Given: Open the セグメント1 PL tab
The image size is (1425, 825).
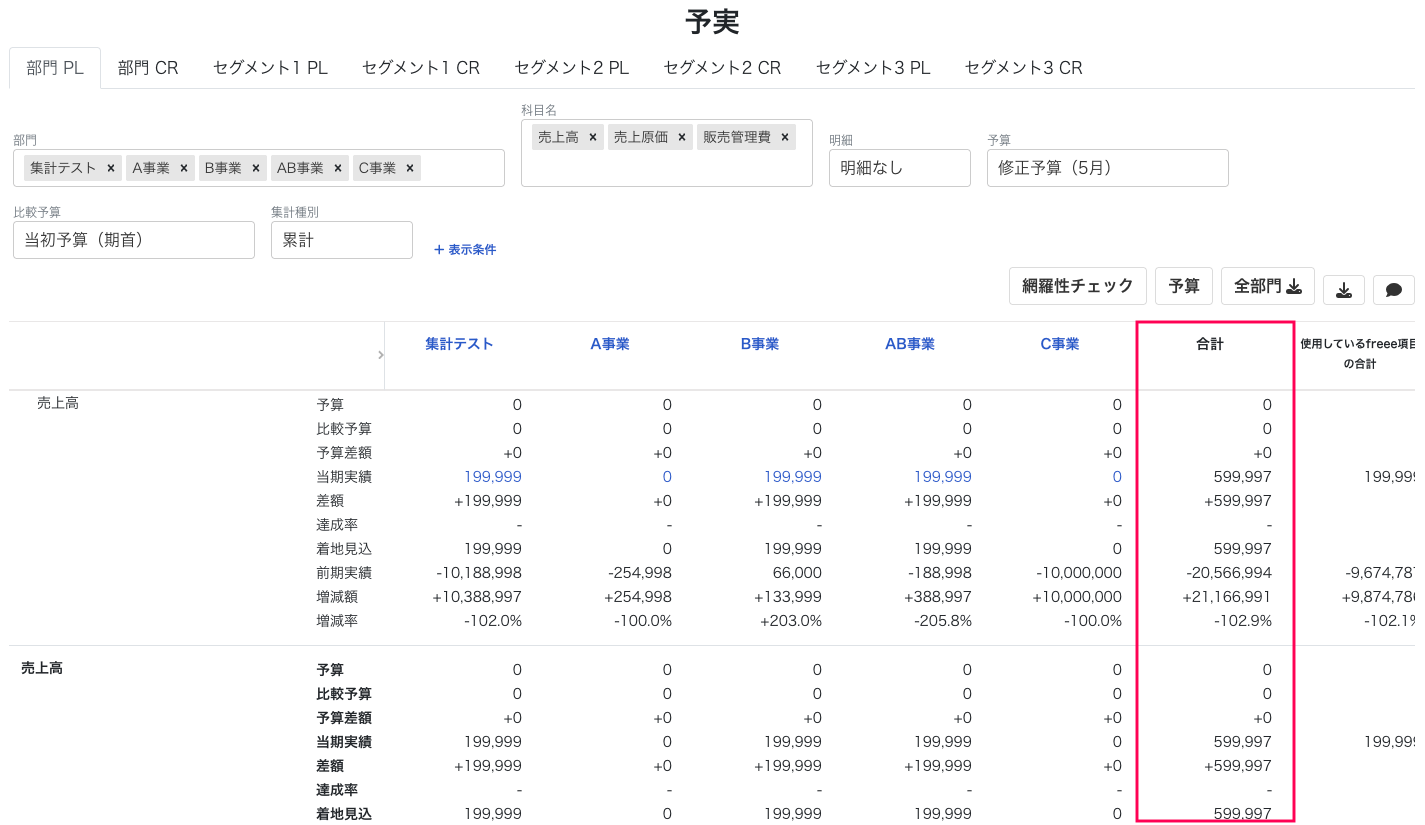Looking at the screenshot, I should point(270,68).
